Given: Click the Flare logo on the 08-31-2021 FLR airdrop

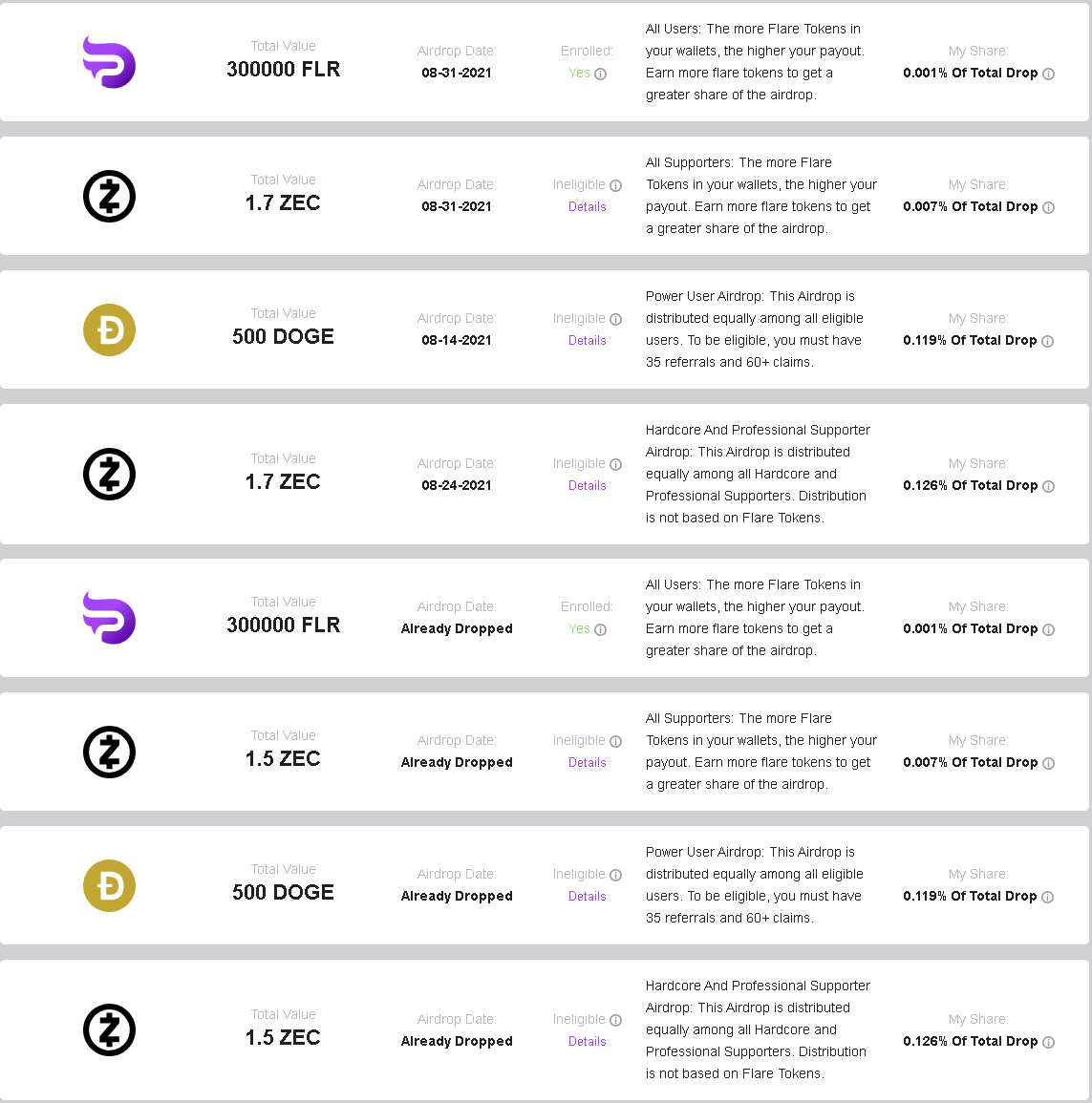Looking at the screenshot, I should pyautogui.click(x=109, y=62).
